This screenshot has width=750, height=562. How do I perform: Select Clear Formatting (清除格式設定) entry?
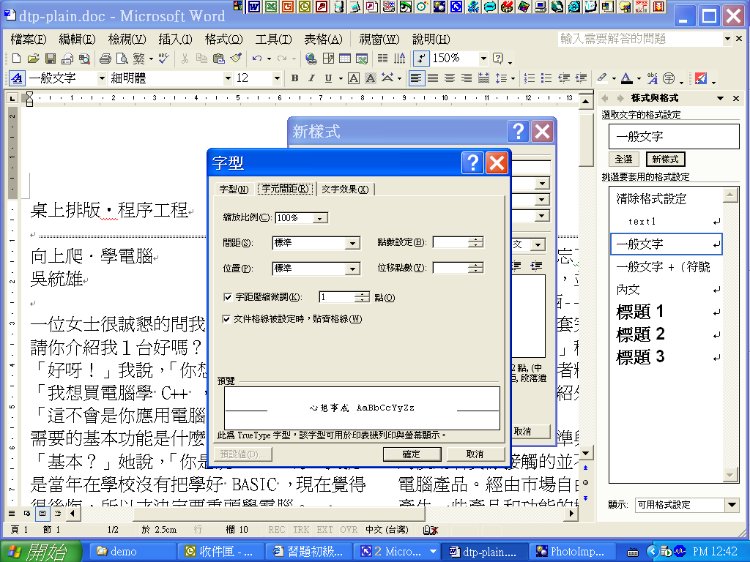point(667,198)
